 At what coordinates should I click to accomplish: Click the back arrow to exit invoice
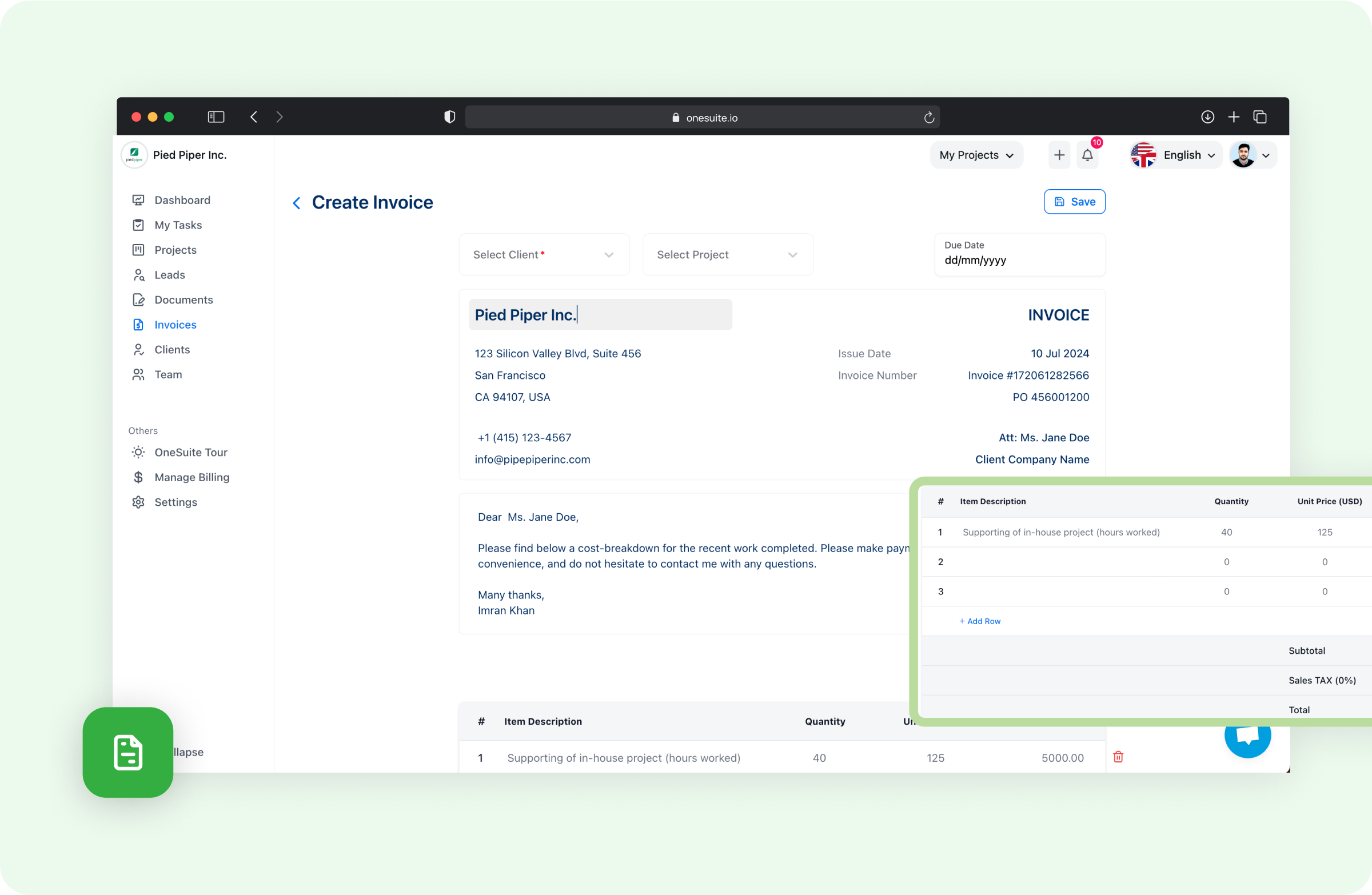(x=297, y=202)
